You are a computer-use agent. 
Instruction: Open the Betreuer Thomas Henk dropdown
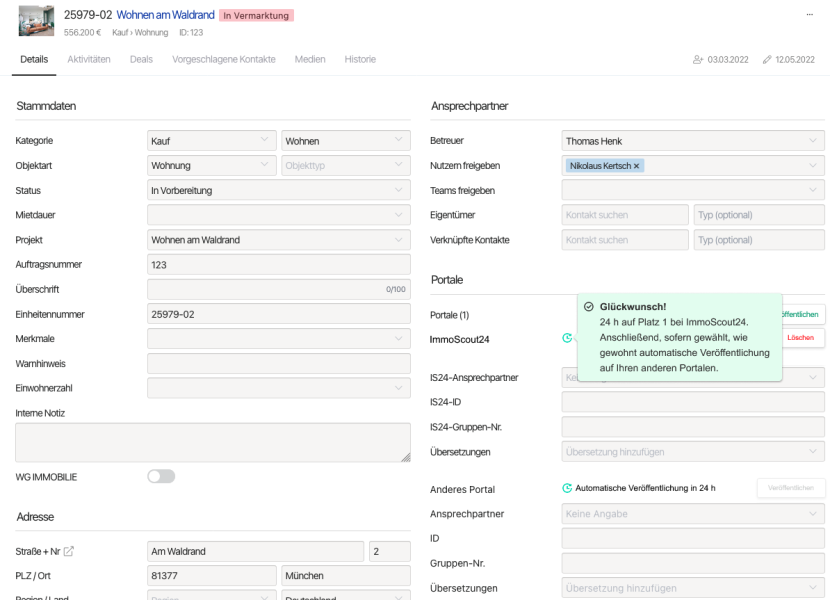693,141
